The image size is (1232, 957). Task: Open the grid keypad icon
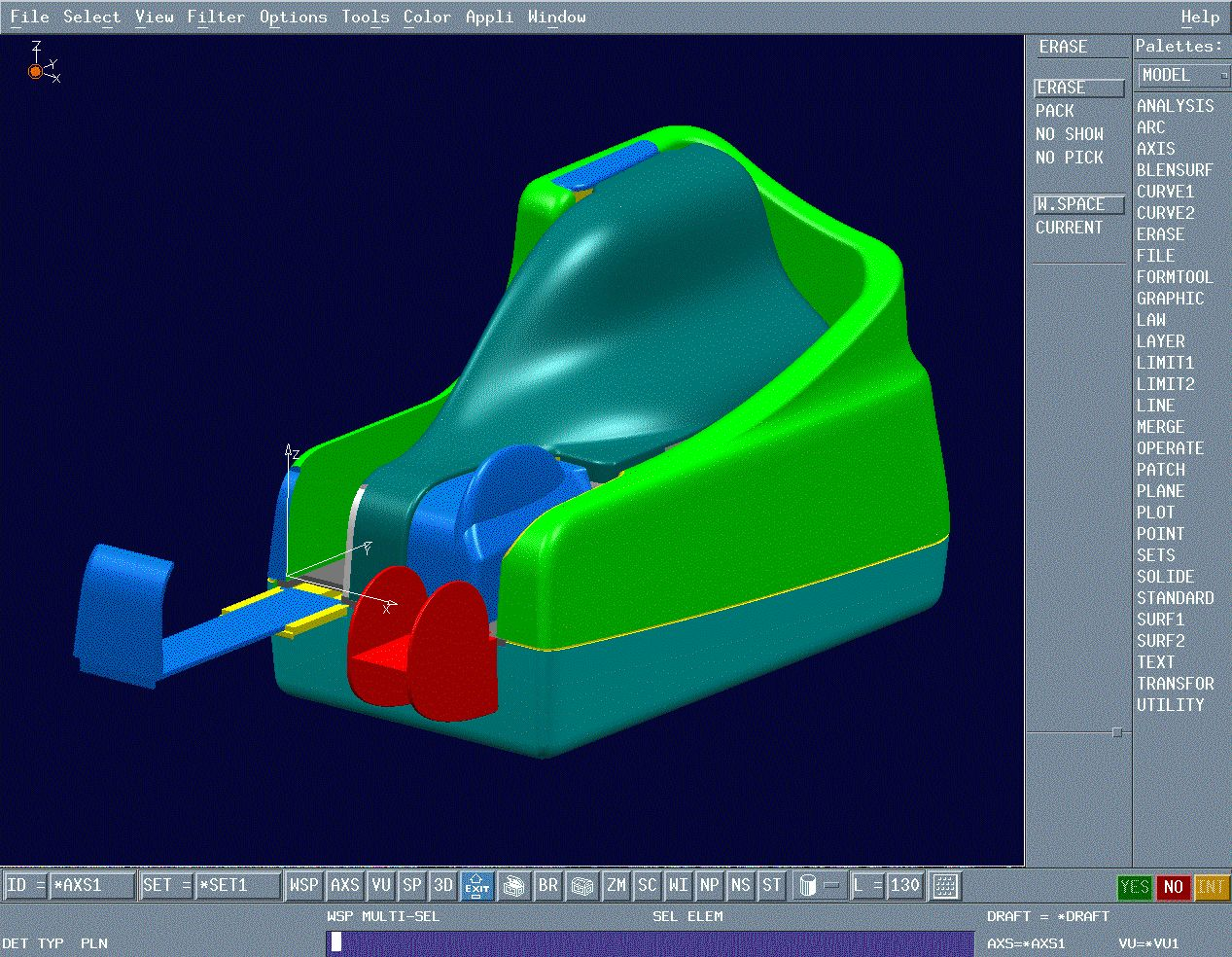click(945, 886)
